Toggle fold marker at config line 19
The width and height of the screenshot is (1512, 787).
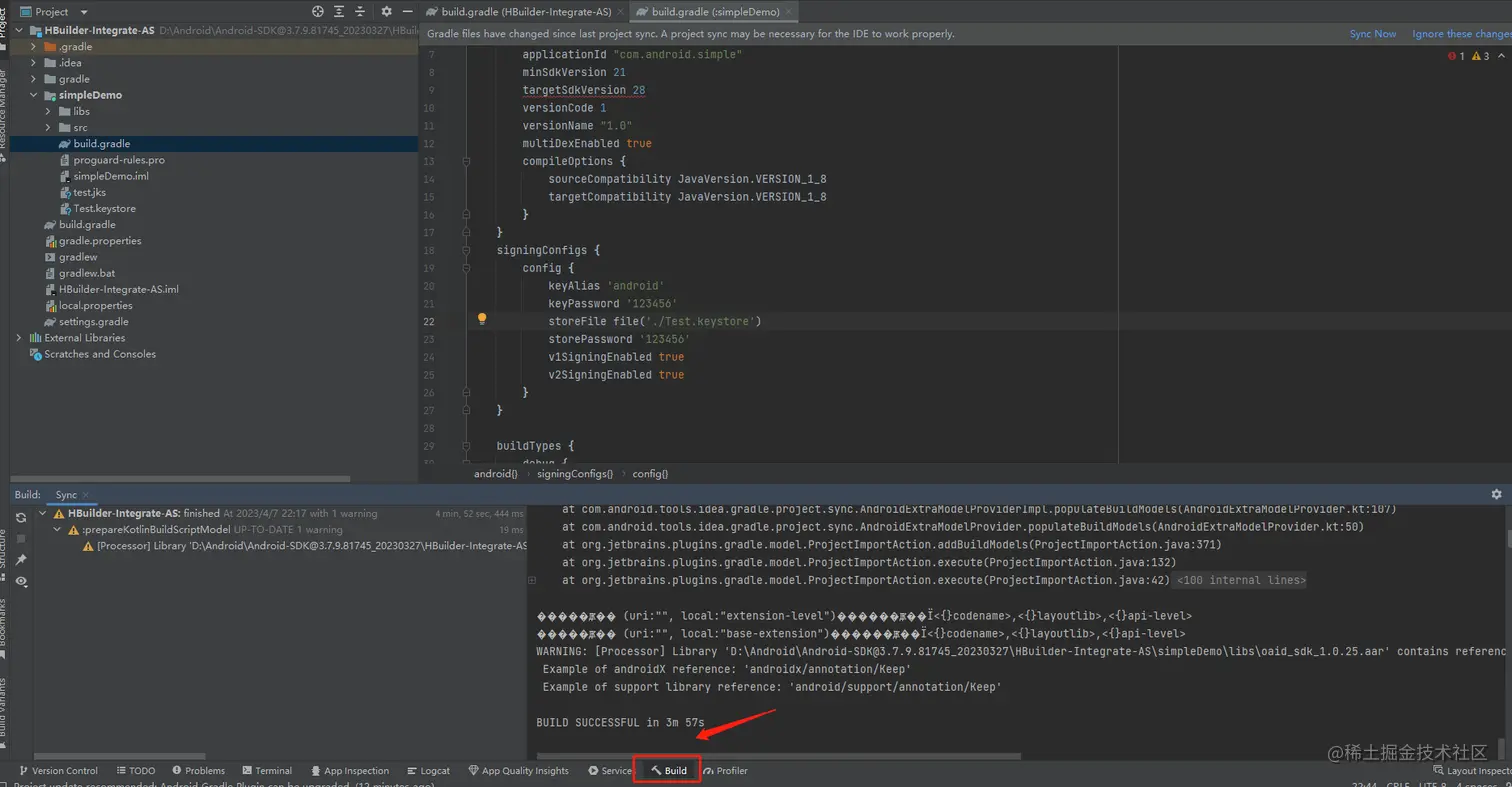(466, 268)
